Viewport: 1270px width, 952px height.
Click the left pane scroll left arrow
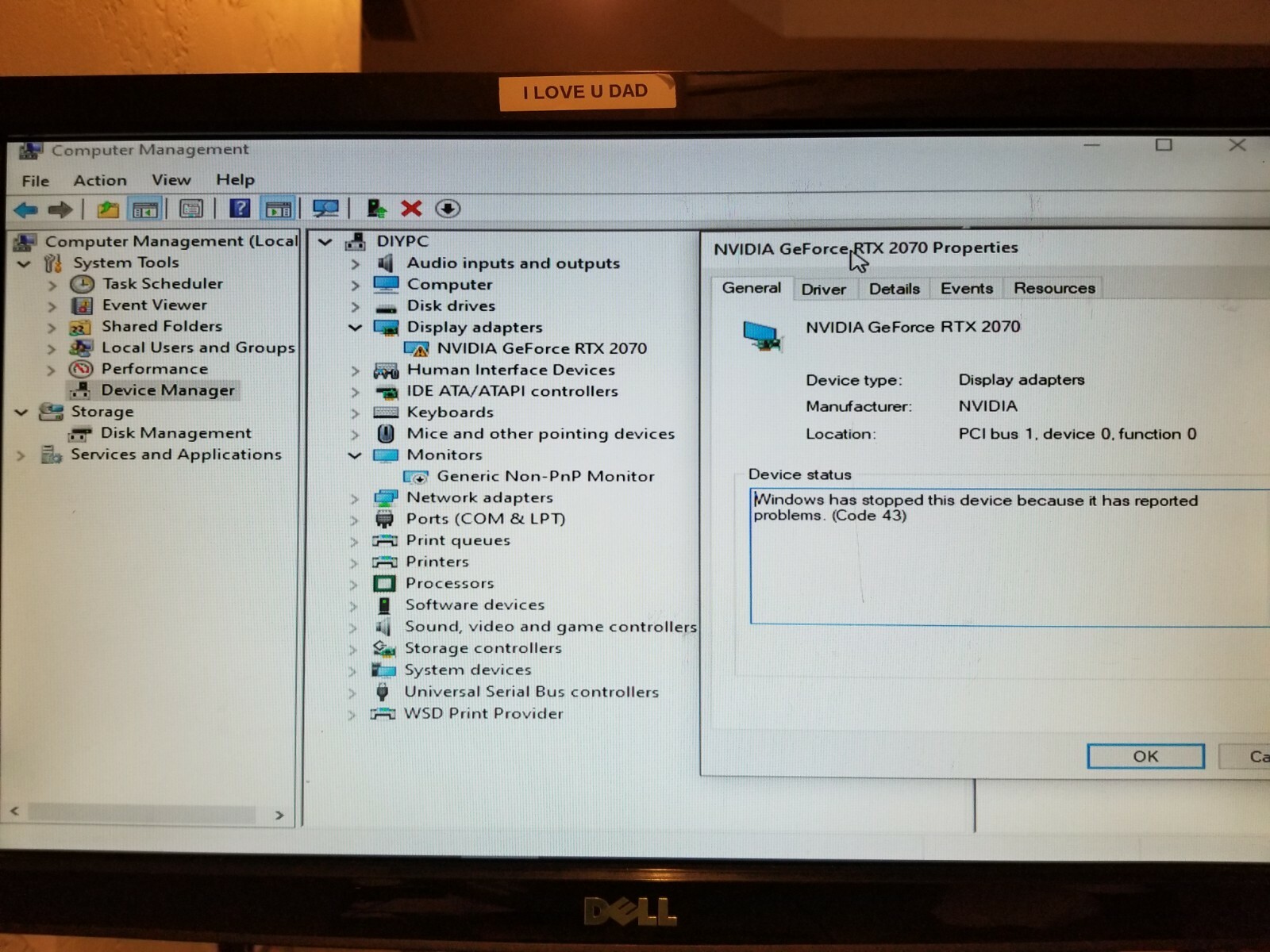tap(14, 812)
